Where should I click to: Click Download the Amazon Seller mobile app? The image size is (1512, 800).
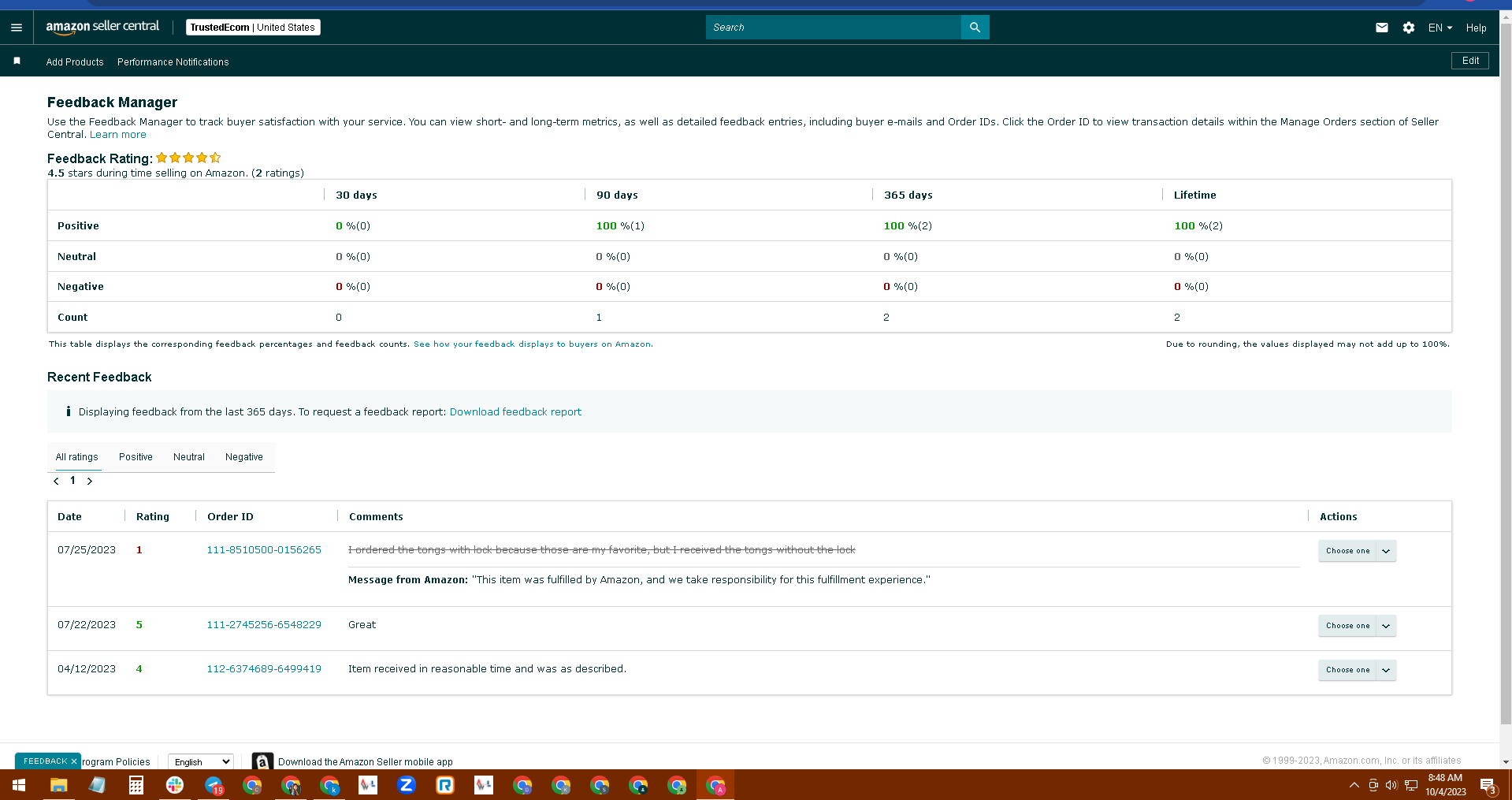(366, 762)
